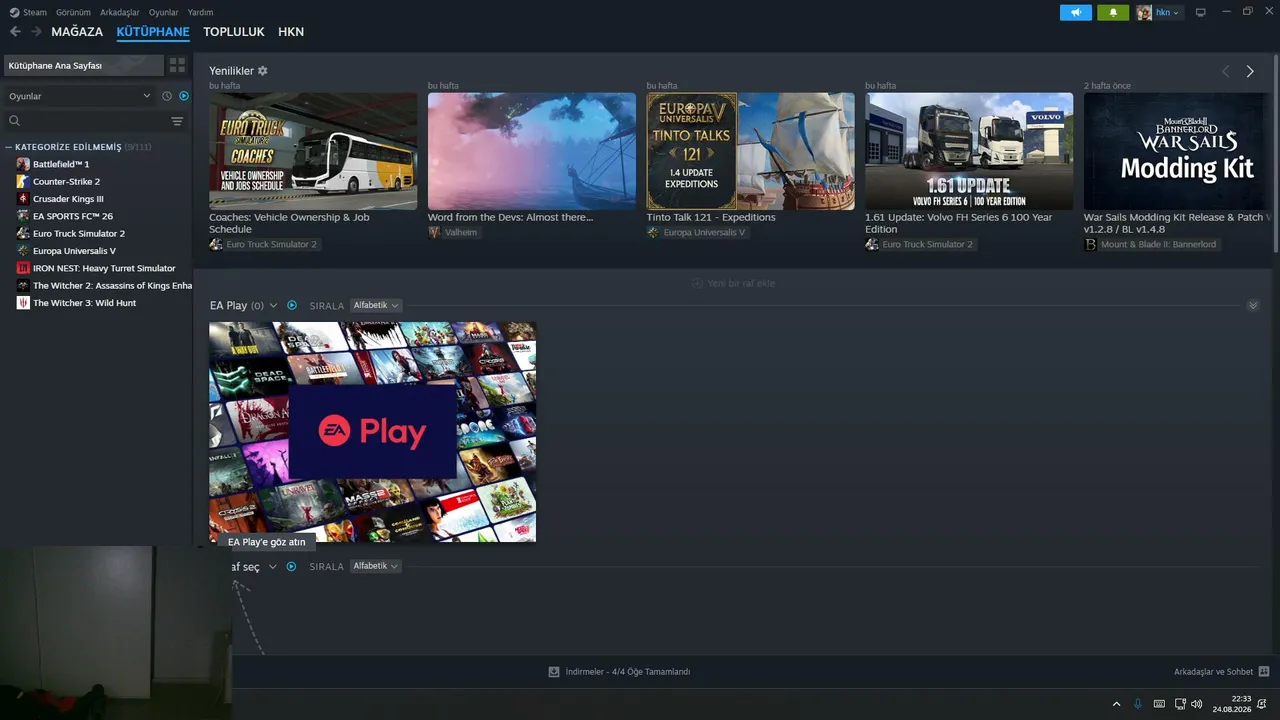Open the Görünüm menu

tap(73, 12)
